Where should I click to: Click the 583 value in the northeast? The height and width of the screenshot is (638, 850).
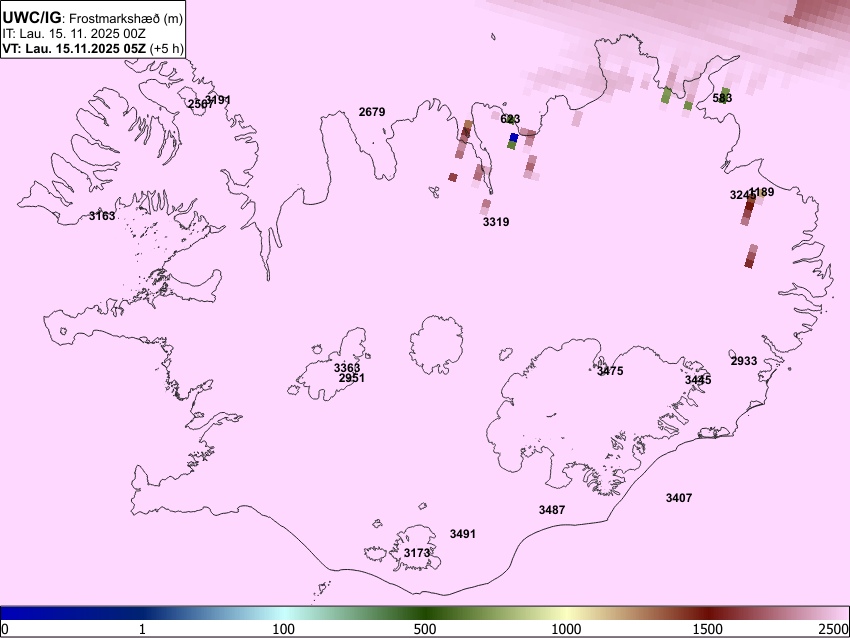click(x=722, y=98)
